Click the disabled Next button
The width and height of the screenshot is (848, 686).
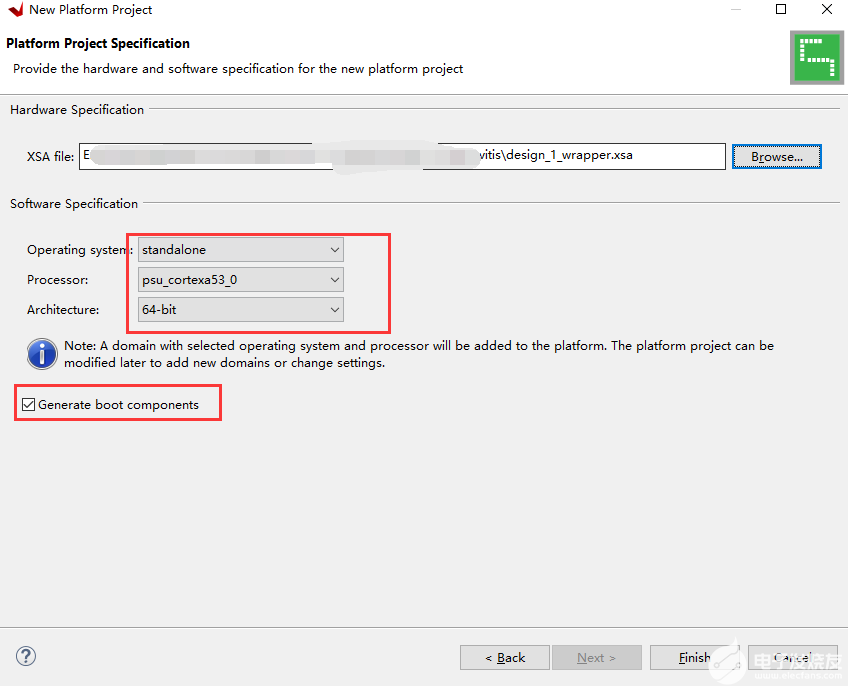[596, 657]
